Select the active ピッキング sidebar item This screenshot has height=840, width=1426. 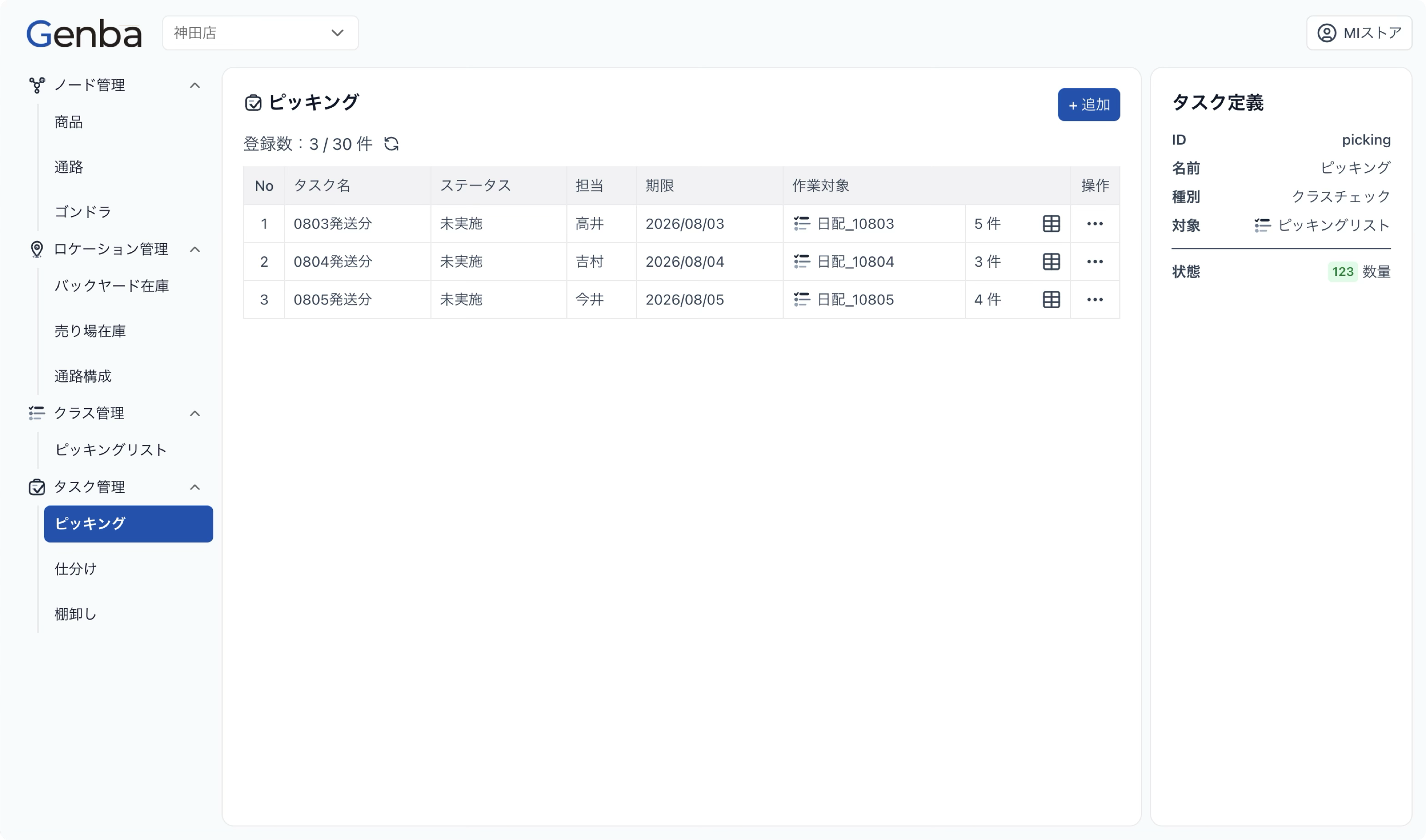point(129,524)
